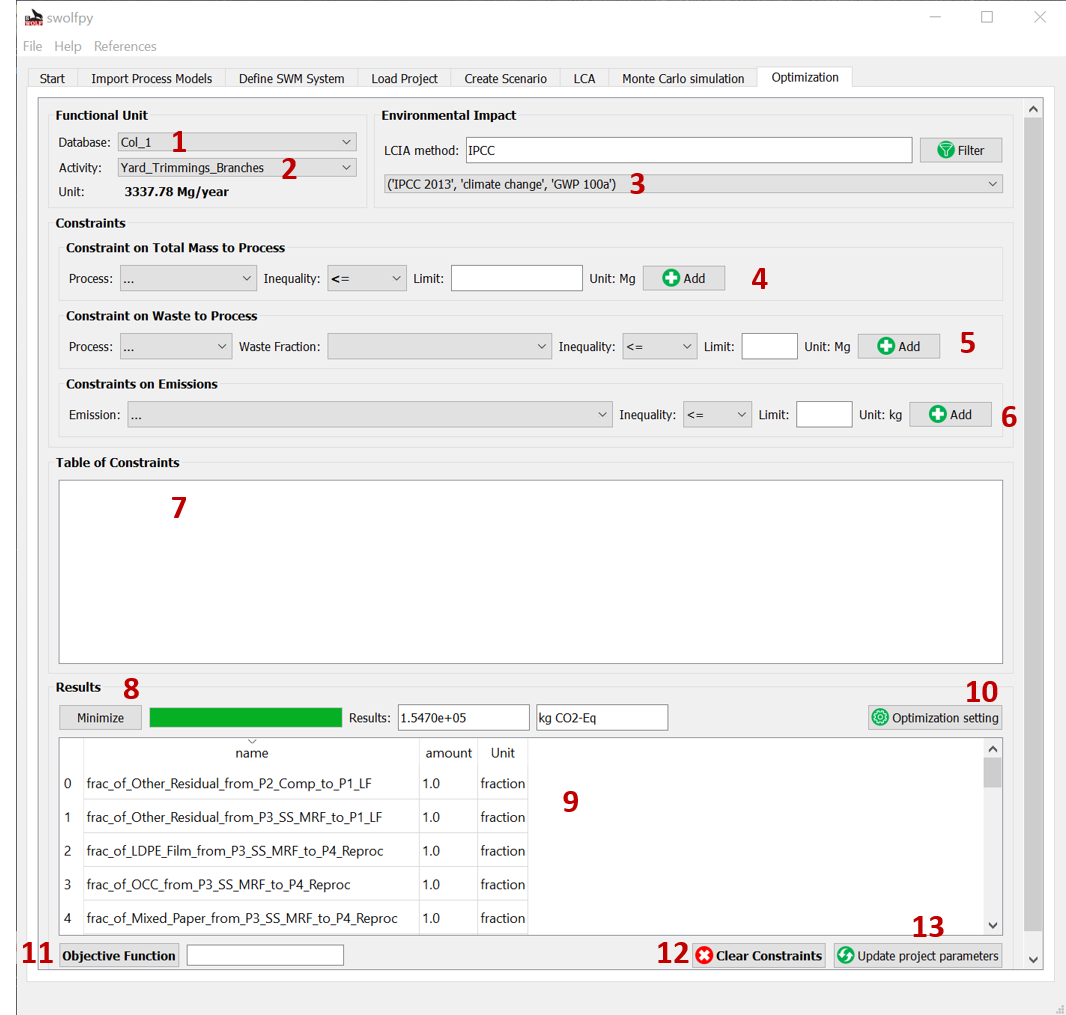The height and width of the screenshot is (1015, 1066).
Task: Click Update project parameters button
Action: 918,956
